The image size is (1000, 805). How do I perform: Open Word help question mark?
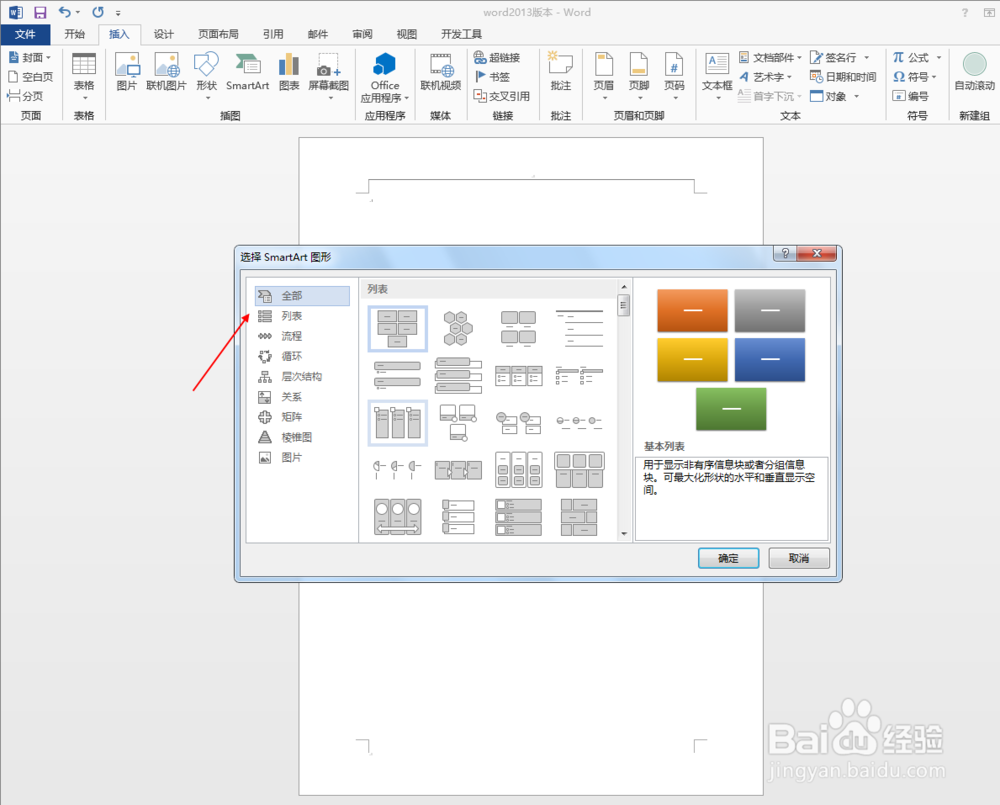click(965, 13)
